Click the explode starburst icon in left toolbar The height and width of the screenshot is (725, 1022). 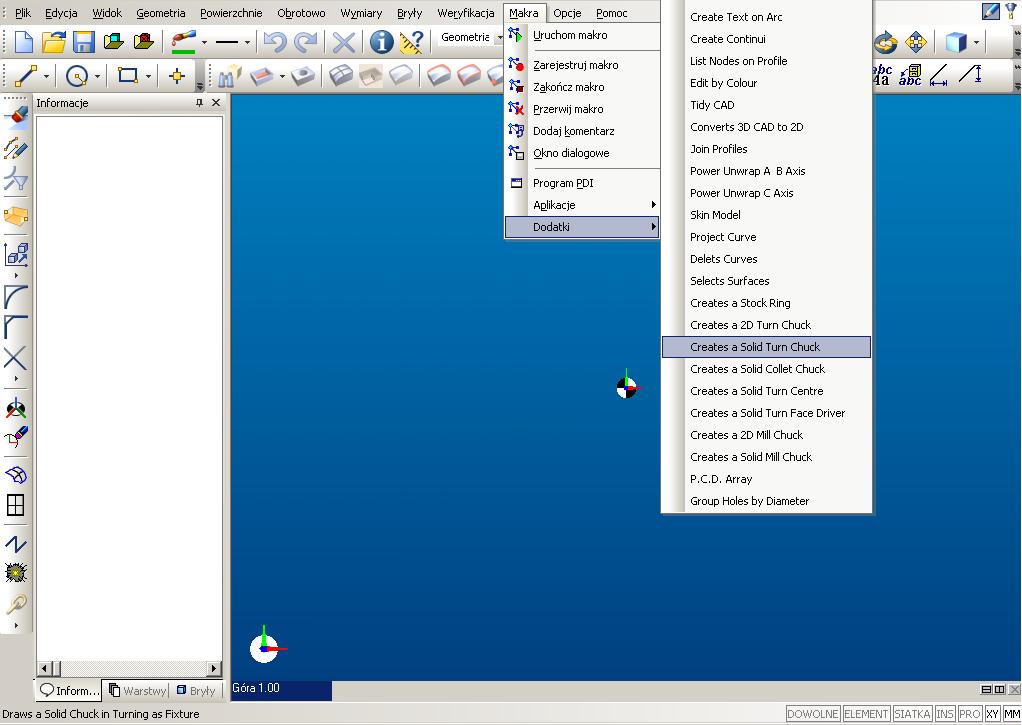pyautogui.click(x=16, y=573)
